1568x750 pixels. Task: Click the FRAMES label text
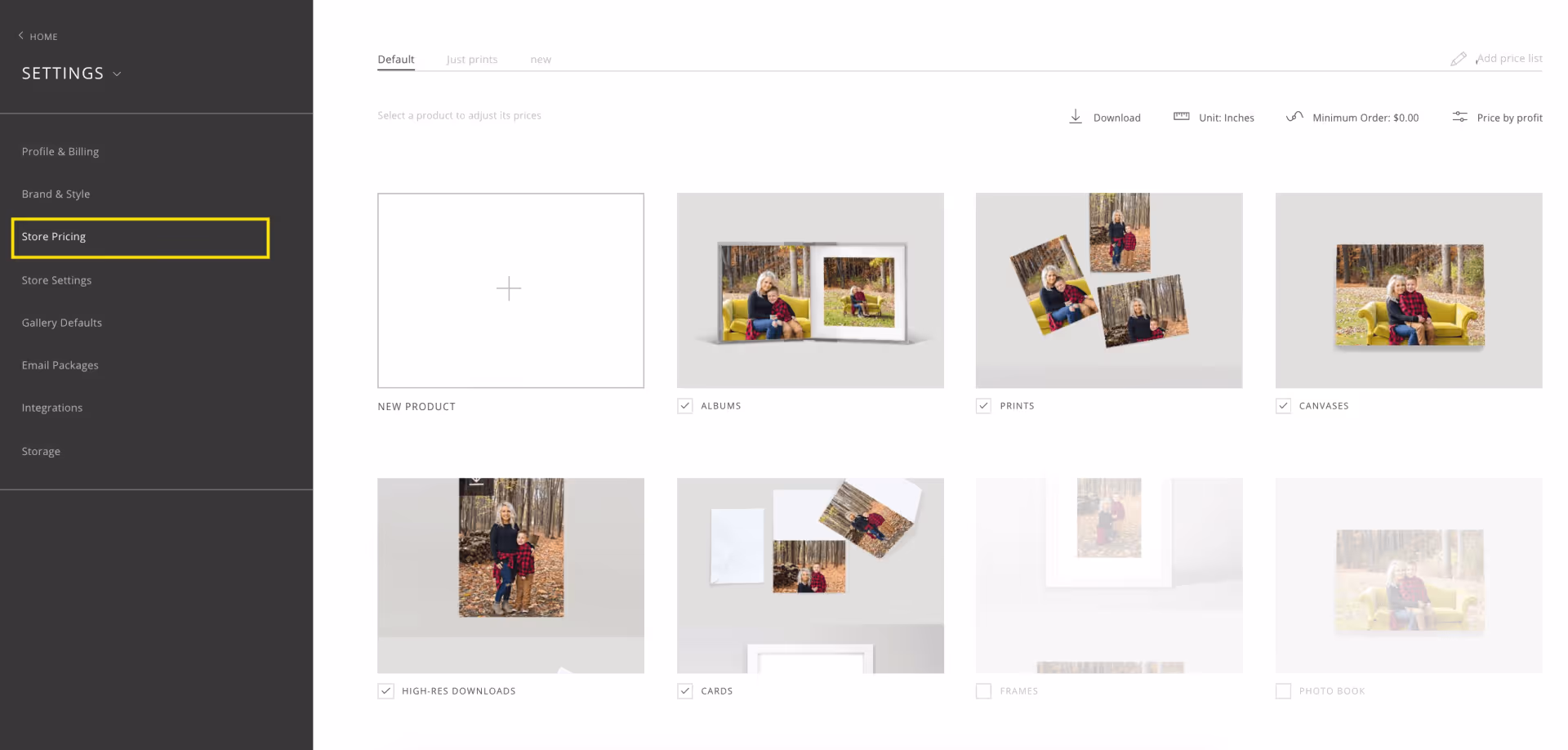[x=1019, y=691]
